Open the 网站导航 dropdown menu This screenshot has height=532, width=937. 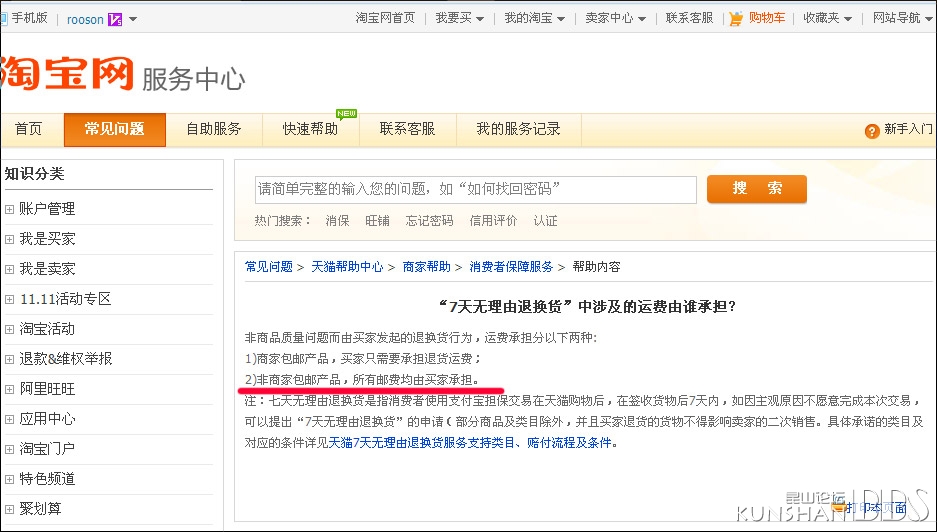click(902, 19)
